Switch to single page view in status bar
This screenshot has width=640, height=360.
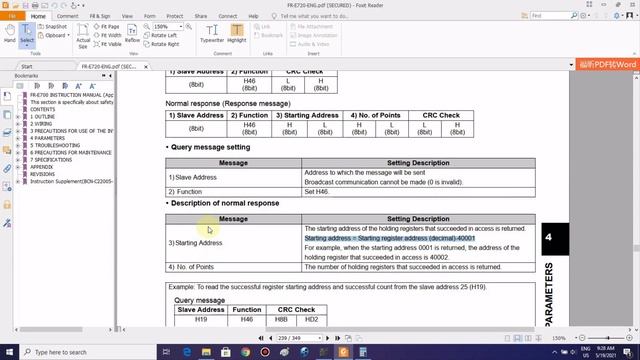(507, 338)
